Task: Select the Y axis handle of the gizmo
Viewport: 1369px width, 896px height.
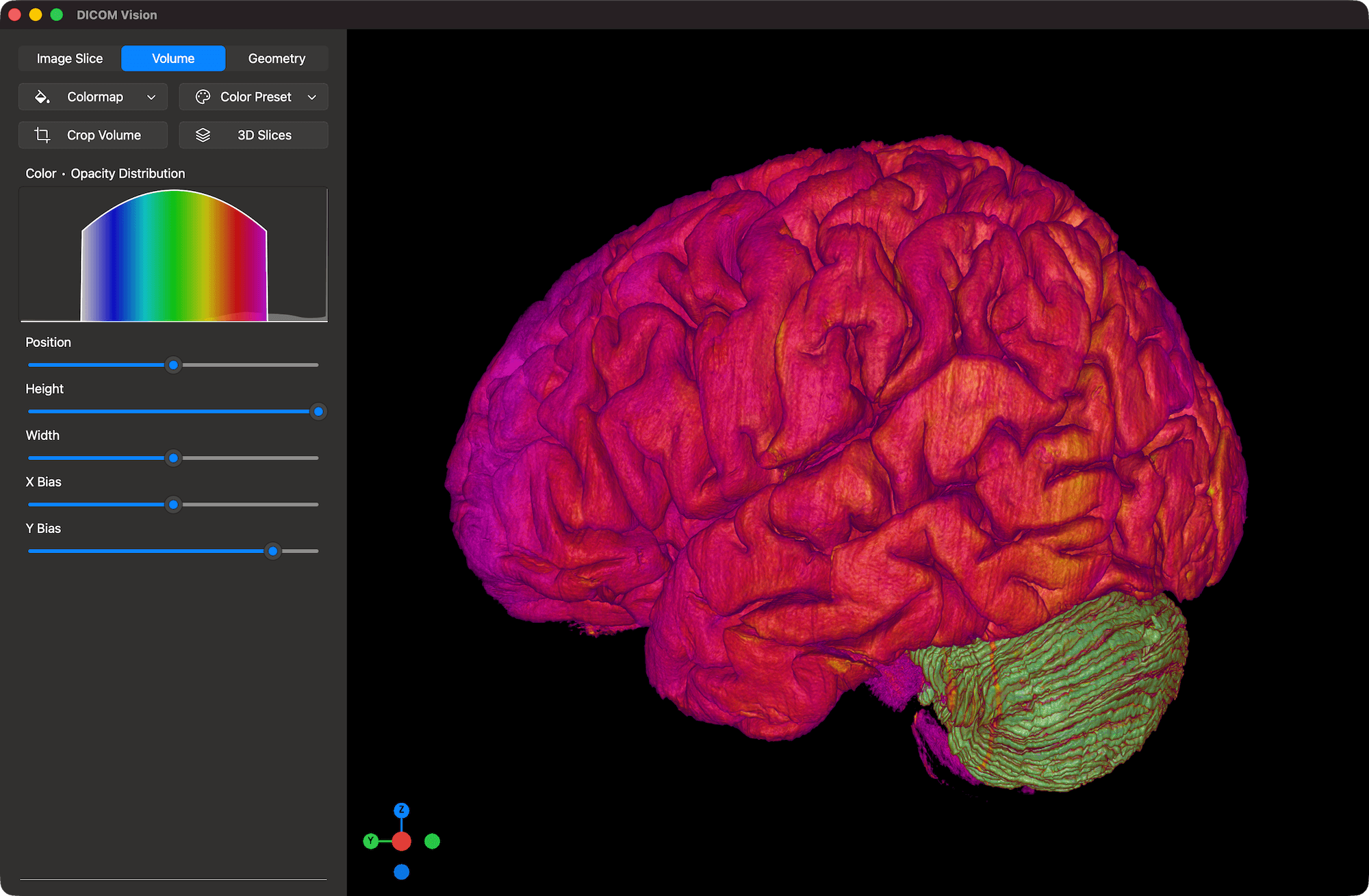Action: pyautogui.click(x=370, y=841)
